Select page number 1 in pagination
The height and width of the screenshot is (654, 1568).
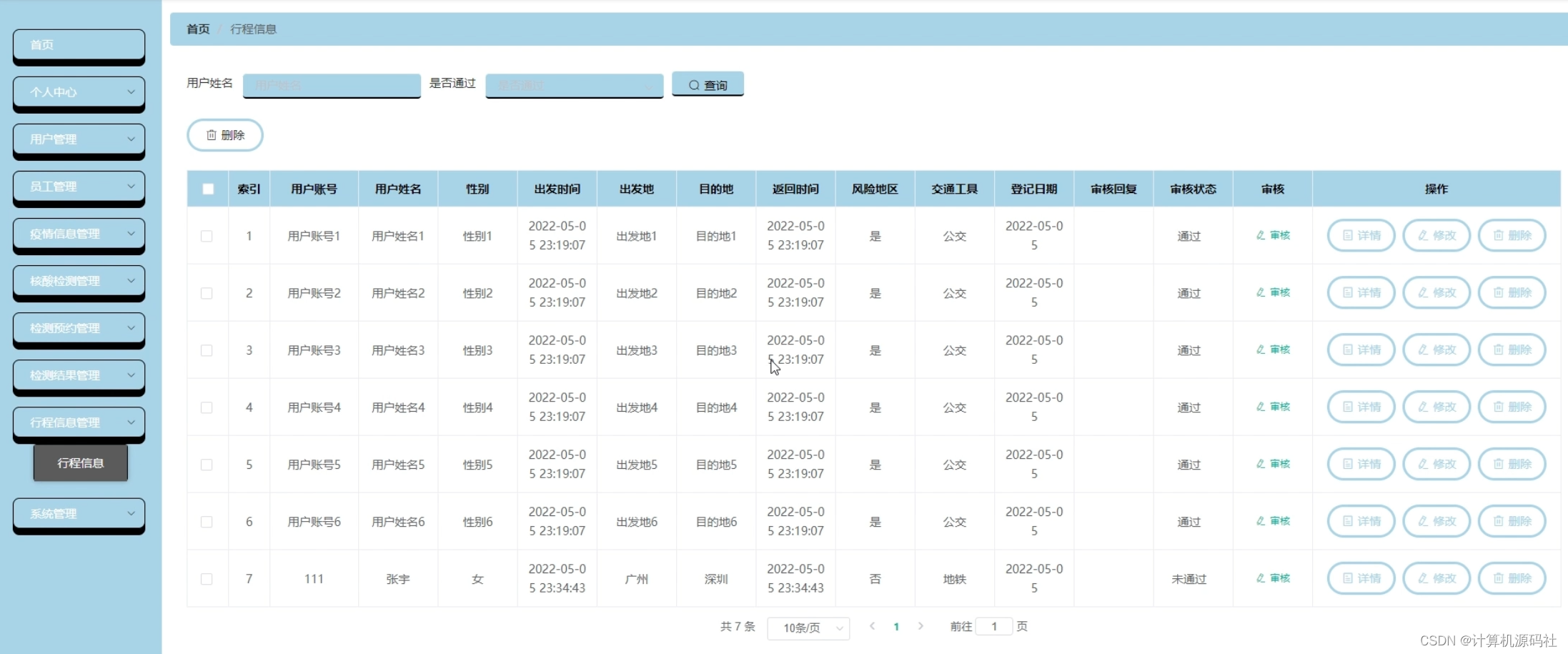[896, 627]
